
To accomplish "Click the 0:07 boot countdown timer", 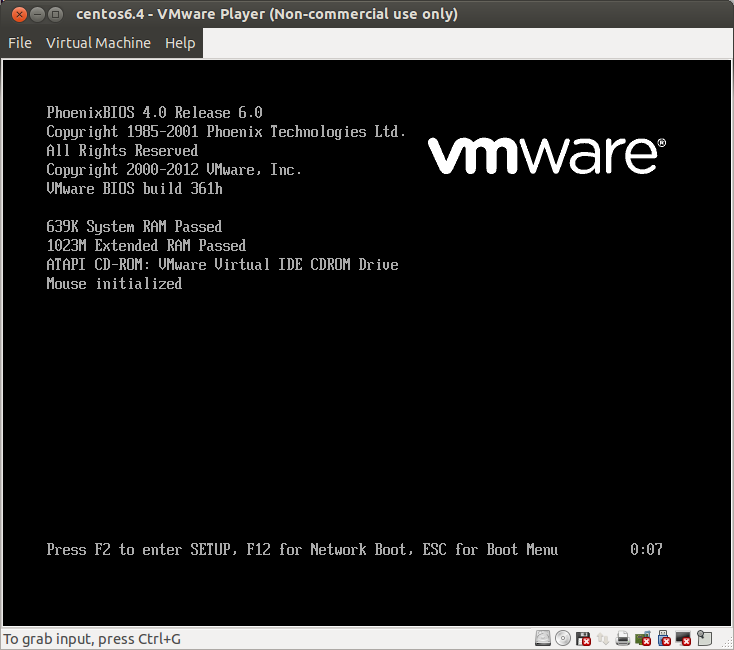I will (x=646, y=549).
